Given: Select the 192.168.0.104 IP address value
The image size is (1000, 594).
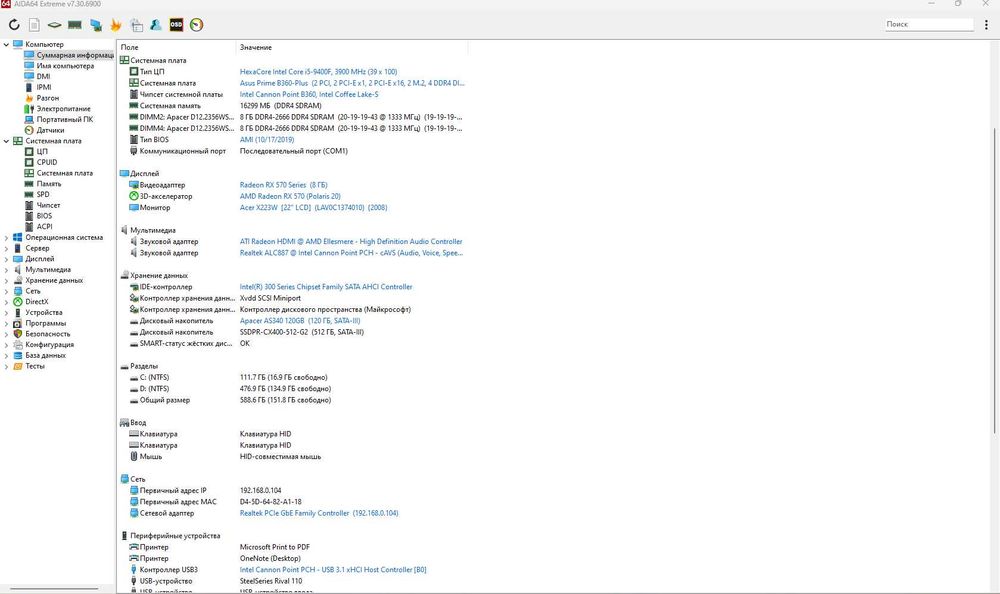Looking at the screenshot, I should coord(260,491).
